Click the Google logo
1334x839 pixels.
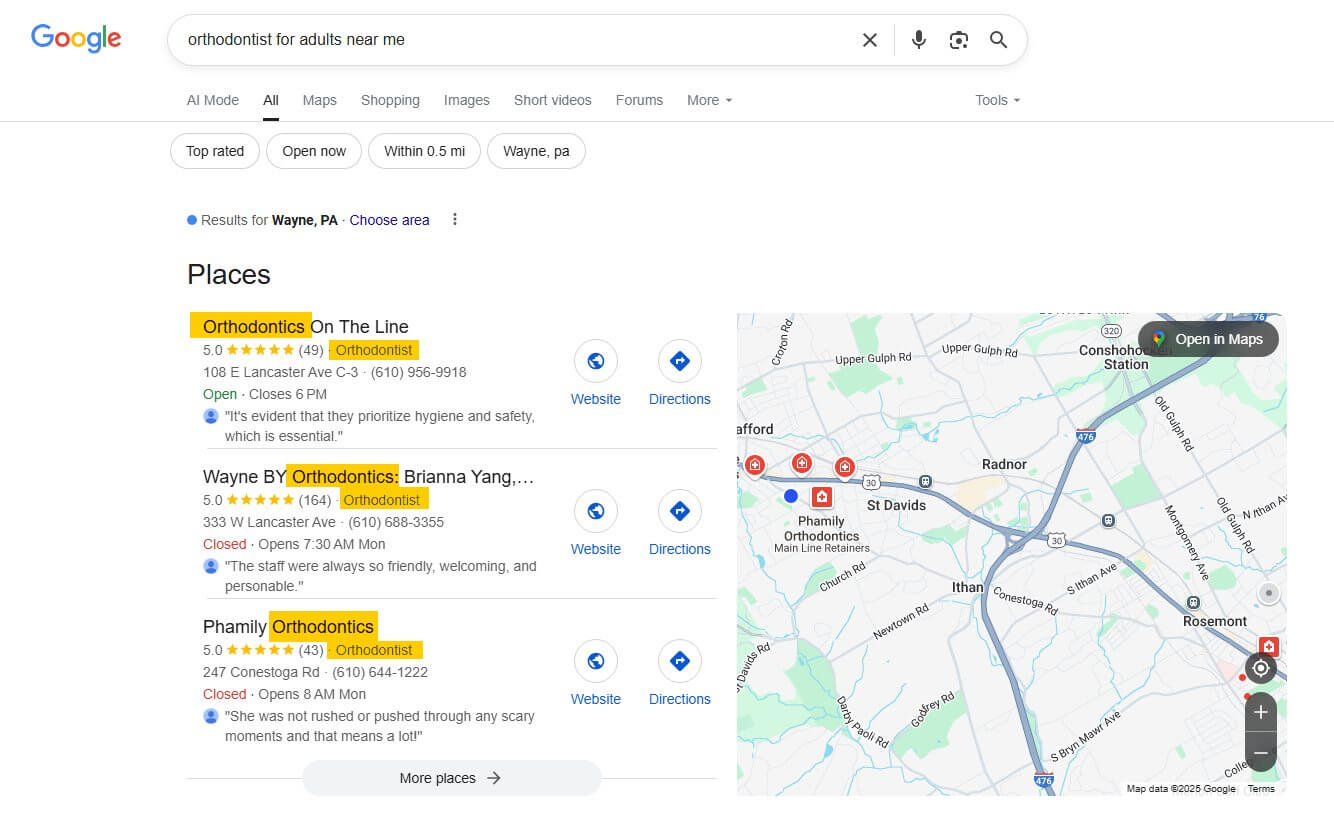[x=76, y=38]
